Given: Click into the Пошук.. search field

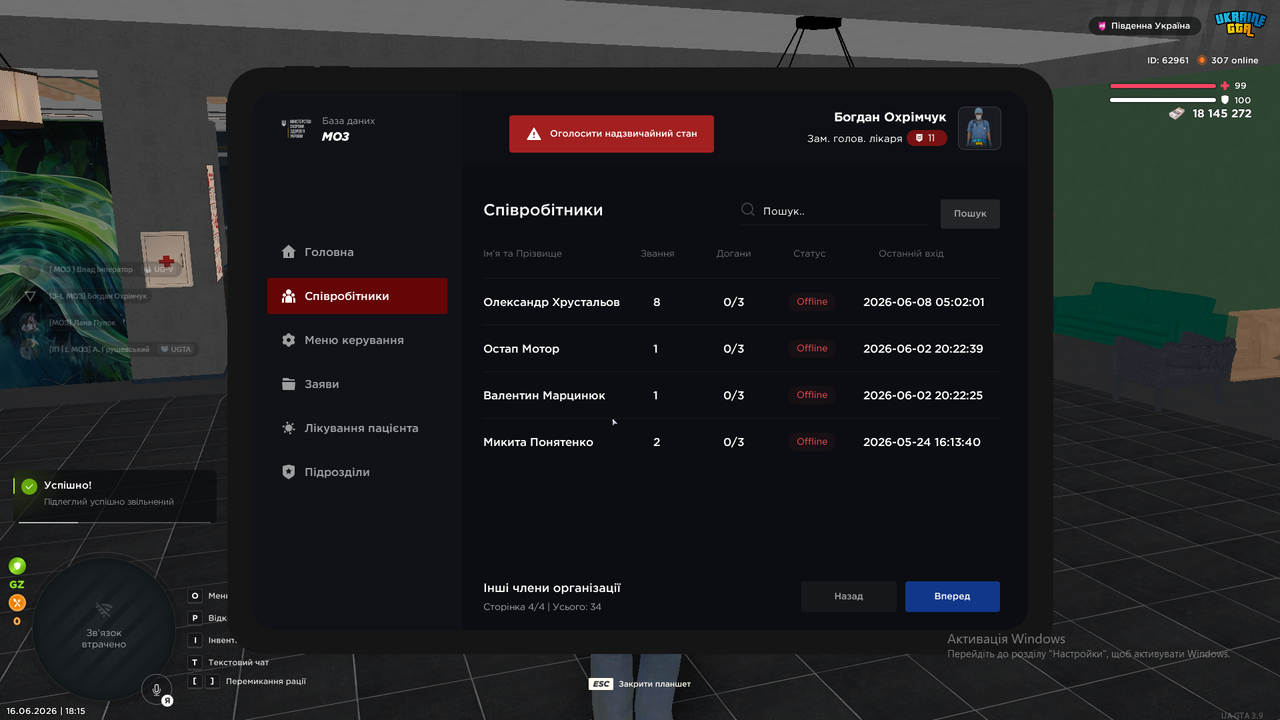Looking at the screenshot, I should (835, 211).
